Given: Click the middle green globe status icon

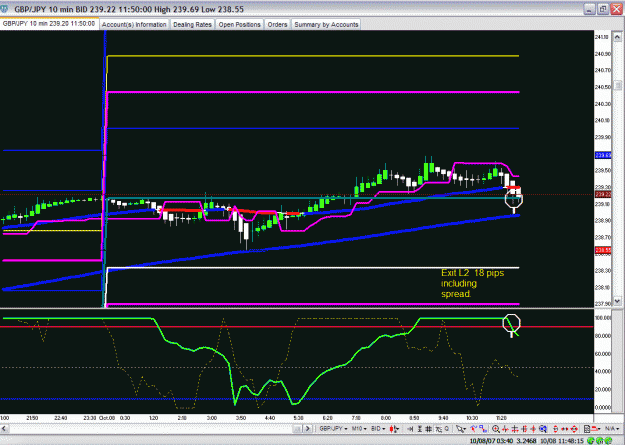Looking at the screenshot, I should [x=600, y=441].
